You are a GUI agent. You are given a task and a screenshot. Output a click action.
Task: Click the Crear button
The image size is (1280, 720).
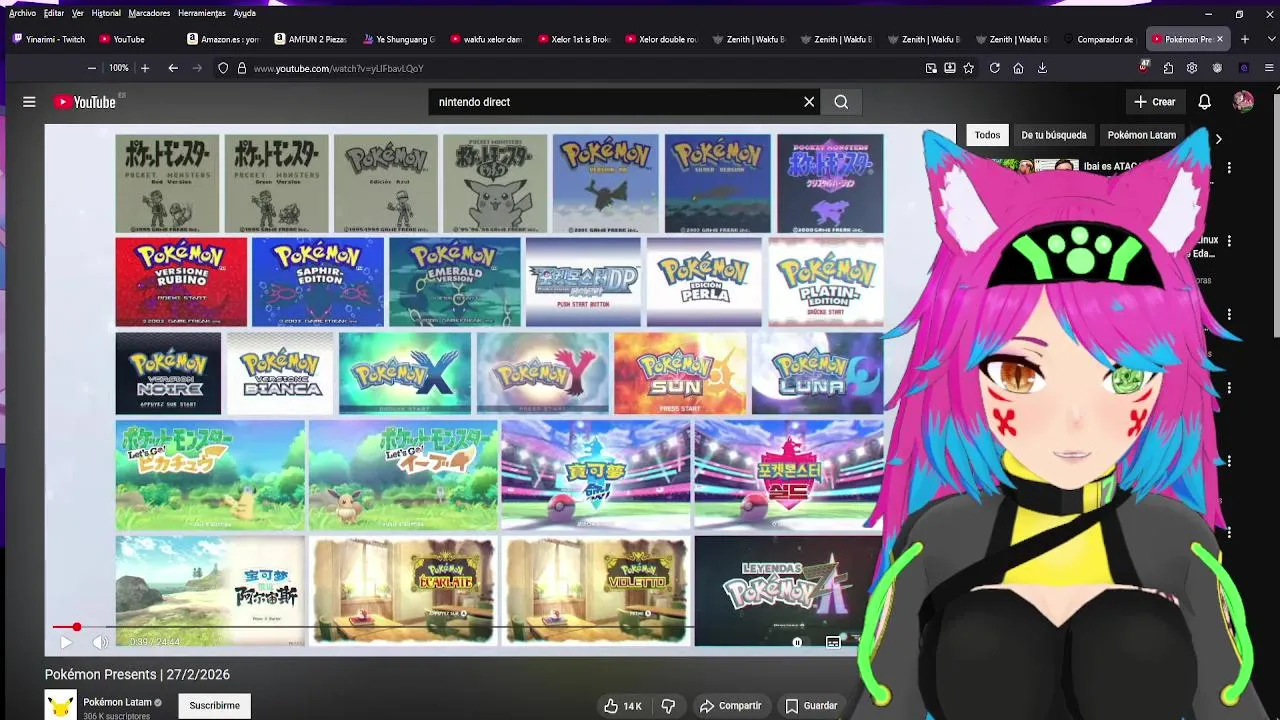pyautogui.click(x=1155, y=102)
